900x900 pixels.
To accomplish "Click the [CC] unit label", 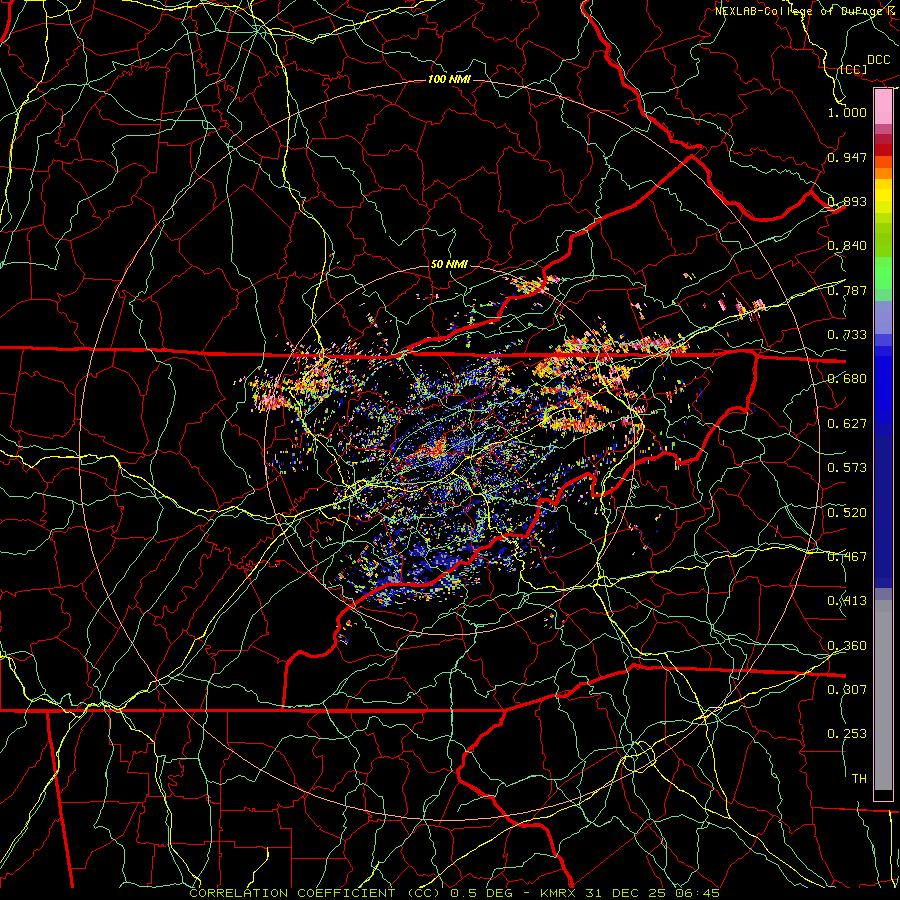I will (x=854, y=69).
